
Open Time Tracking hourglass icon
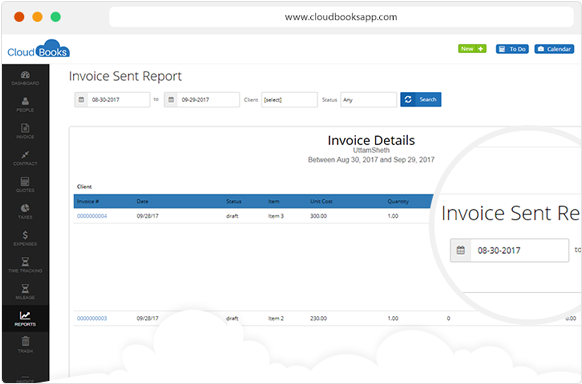(x=25, y=262)
